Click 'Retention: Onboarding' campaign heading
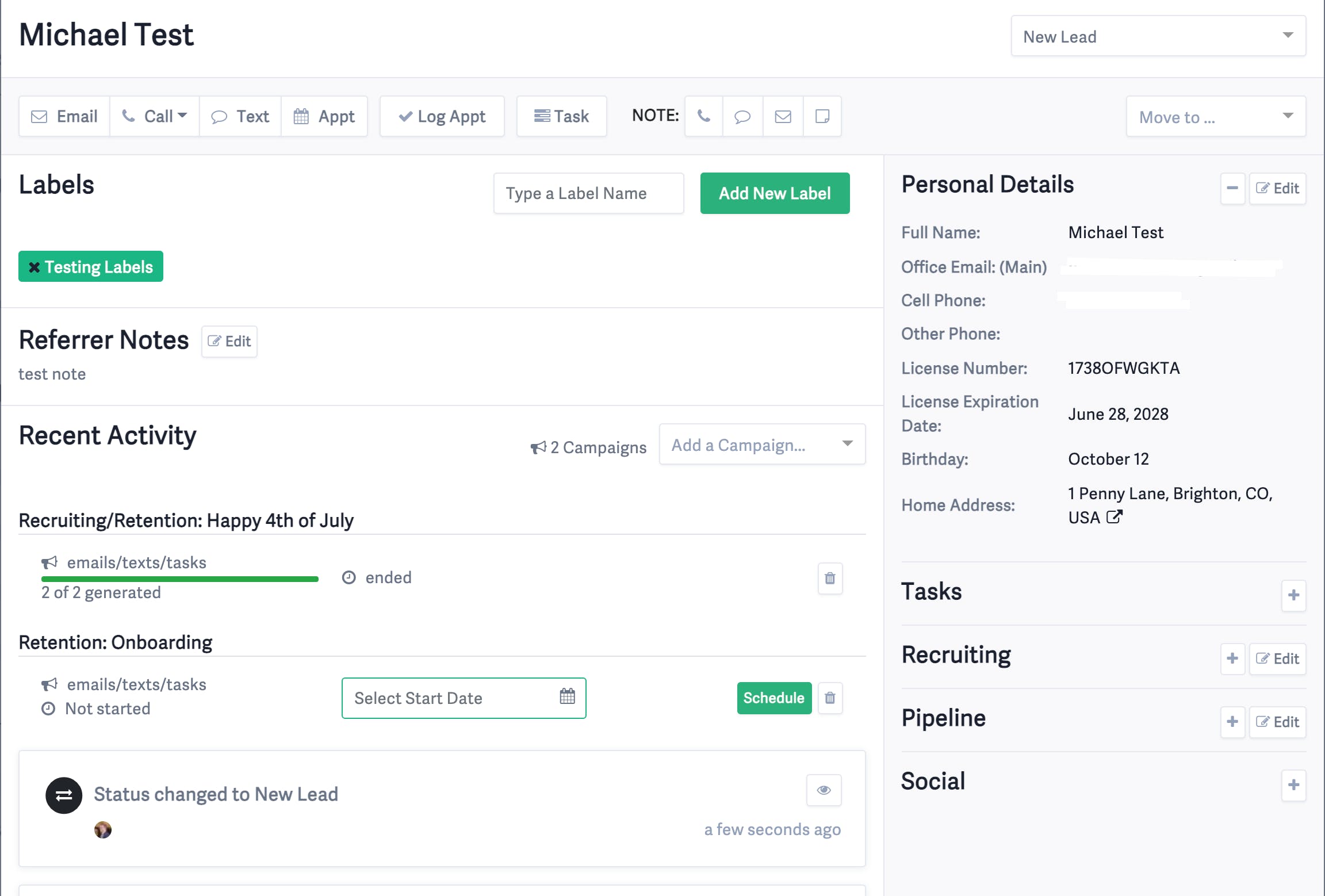 pos(116,642)
